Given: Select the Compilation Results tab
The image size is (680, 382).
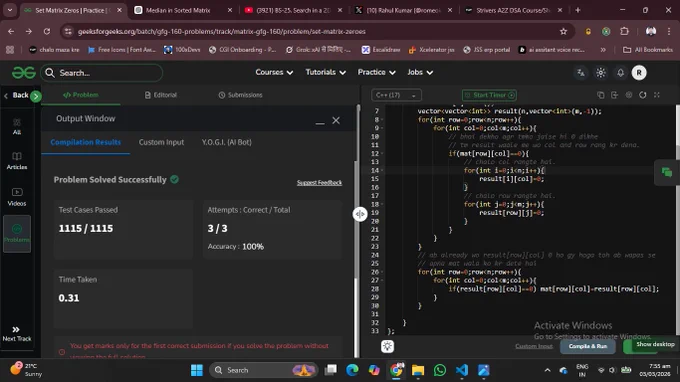Looking at the screenshot, I should pos(85,142).
